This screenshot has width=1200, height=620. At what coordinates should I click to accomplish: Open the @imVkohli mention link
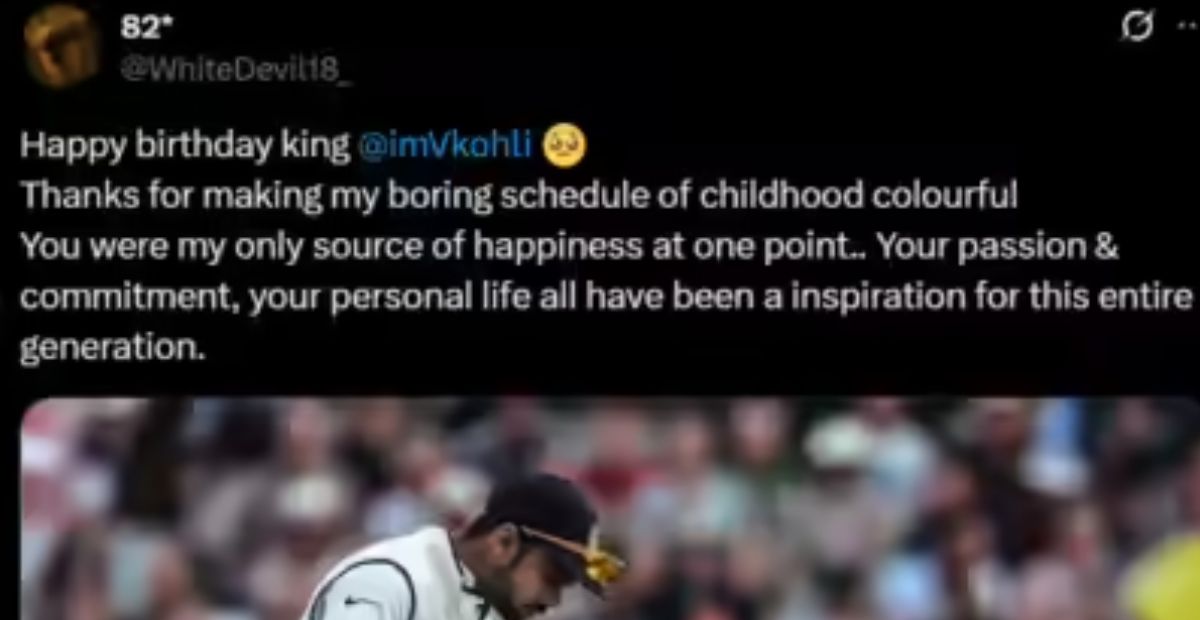tap(445, 147)
